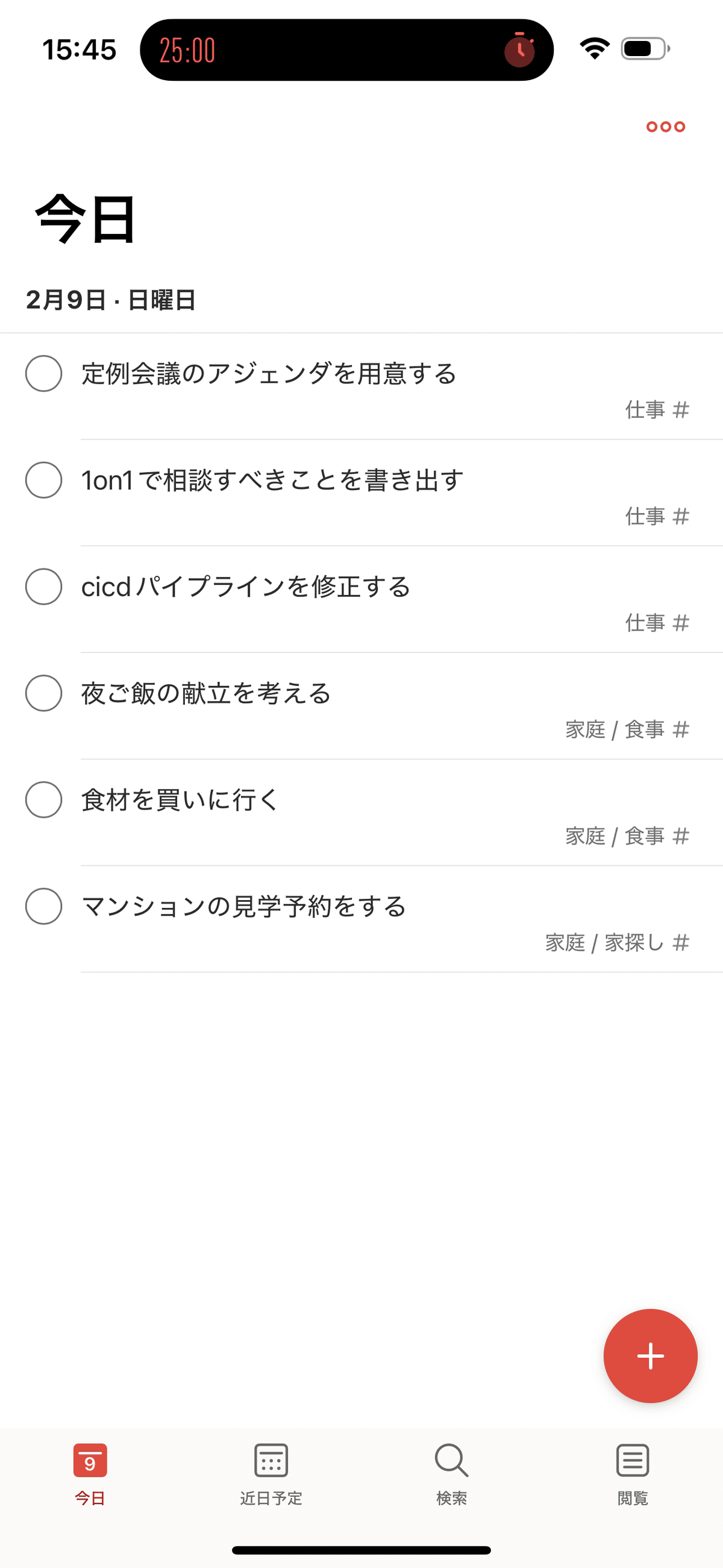723x1568 pixels.
Task: Open the cicdパイプラインを修正する task details
Action: (x=246, y=587)
